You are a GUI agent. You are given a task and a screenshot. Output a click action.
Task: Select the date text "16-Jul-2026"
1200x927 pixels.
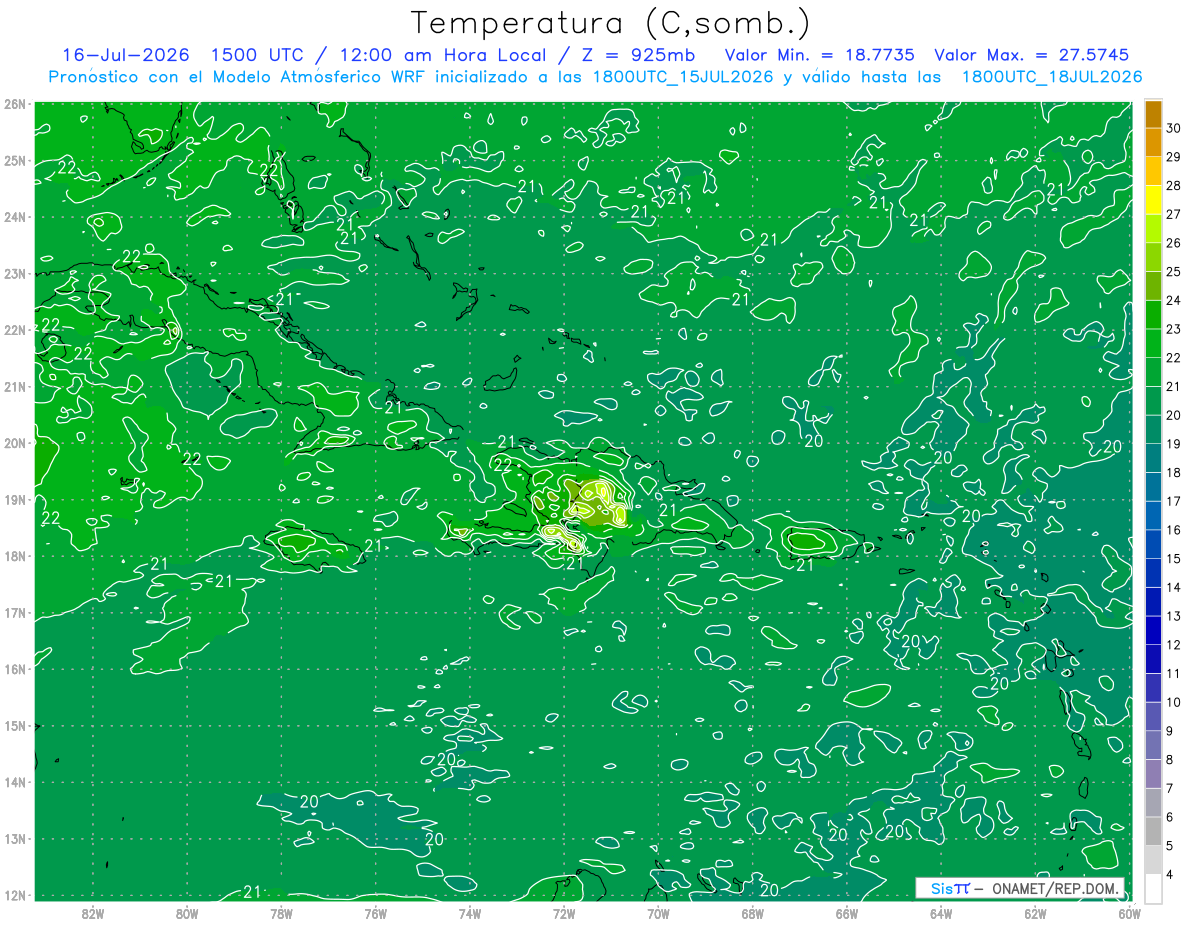tap(126, 55)
